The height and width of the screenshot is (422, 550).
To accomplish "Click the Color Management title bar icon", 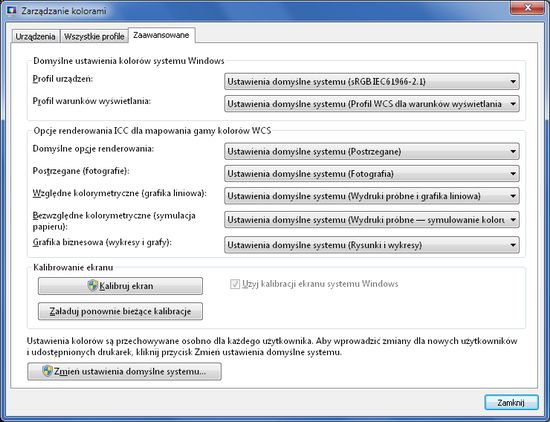I will [x=12, y=10].
